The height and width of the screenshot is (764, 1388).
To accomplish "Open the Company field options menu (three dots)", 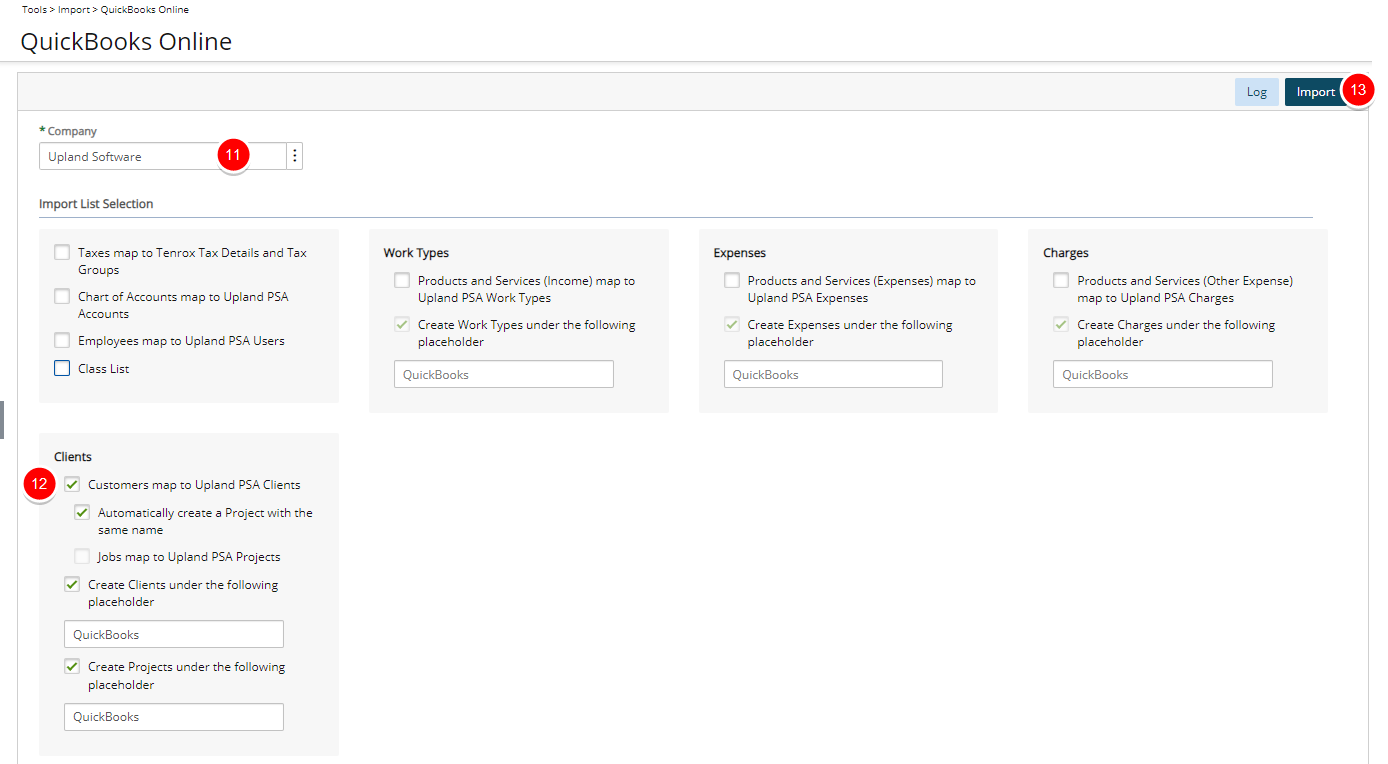I will (294, 156).
